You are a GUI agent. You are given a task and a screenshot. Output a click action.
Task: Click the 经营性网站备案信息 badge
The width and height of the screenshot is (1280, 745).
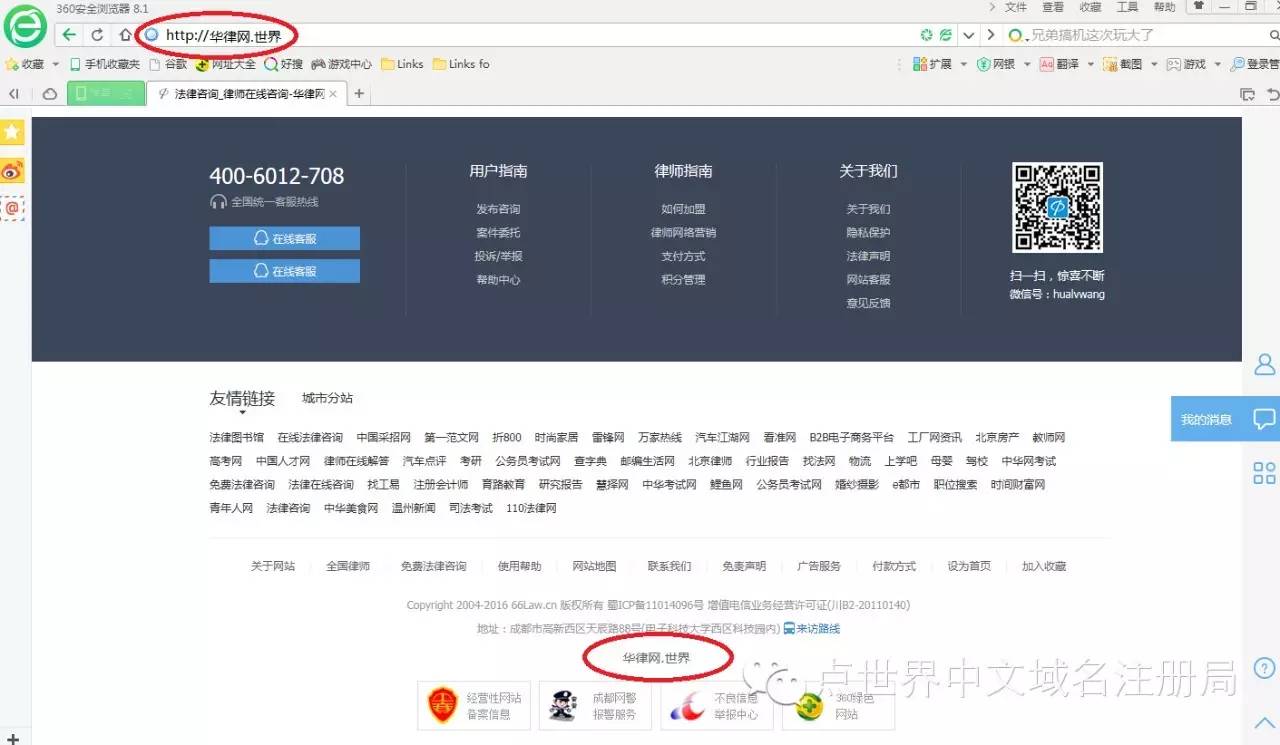[x=474, y=706]
